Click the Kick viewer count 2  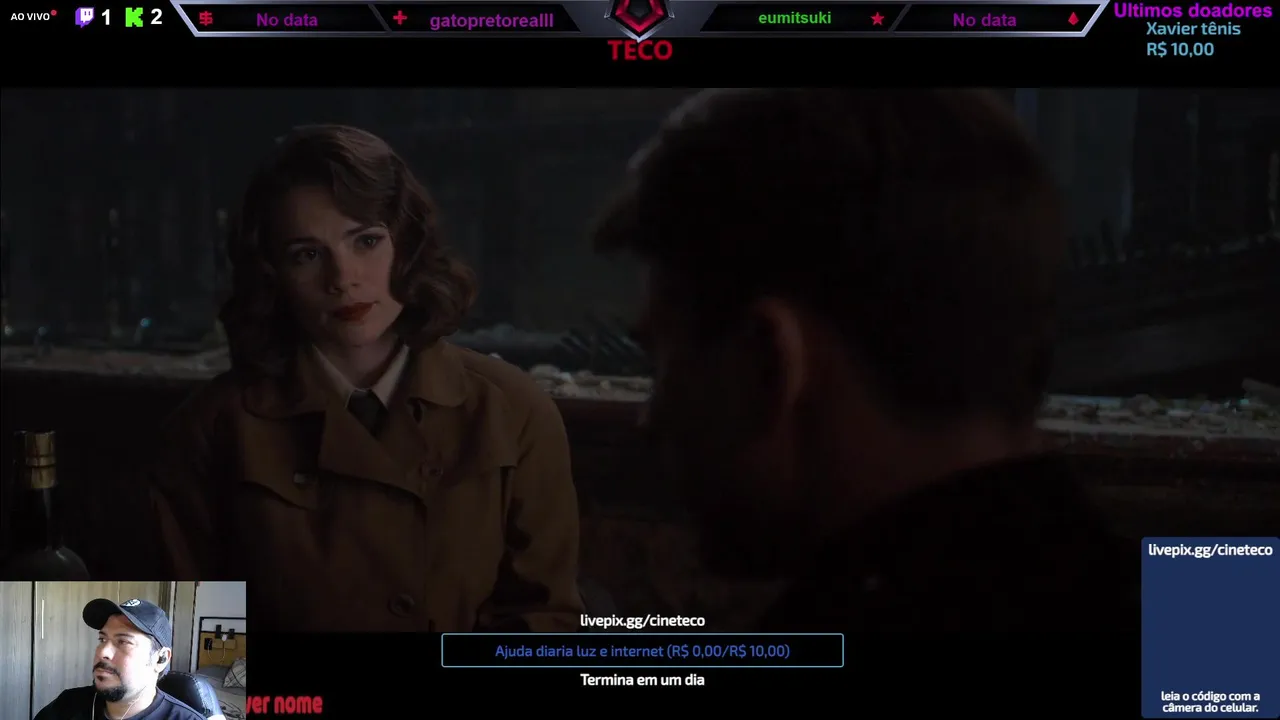[156, 17]
